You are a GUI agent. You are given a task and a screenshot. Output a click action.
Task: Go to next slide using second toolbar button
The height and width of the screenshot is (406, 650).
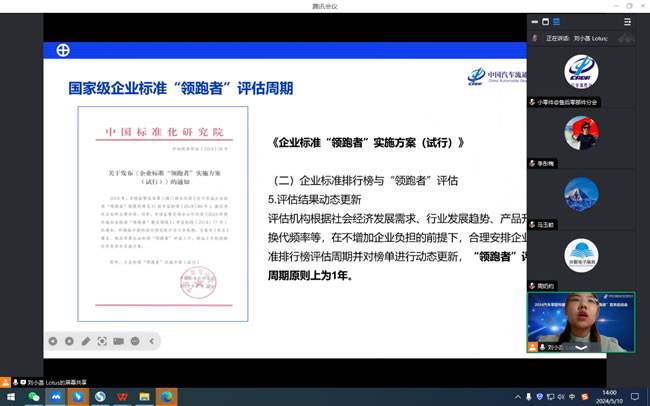pos(69,341)
